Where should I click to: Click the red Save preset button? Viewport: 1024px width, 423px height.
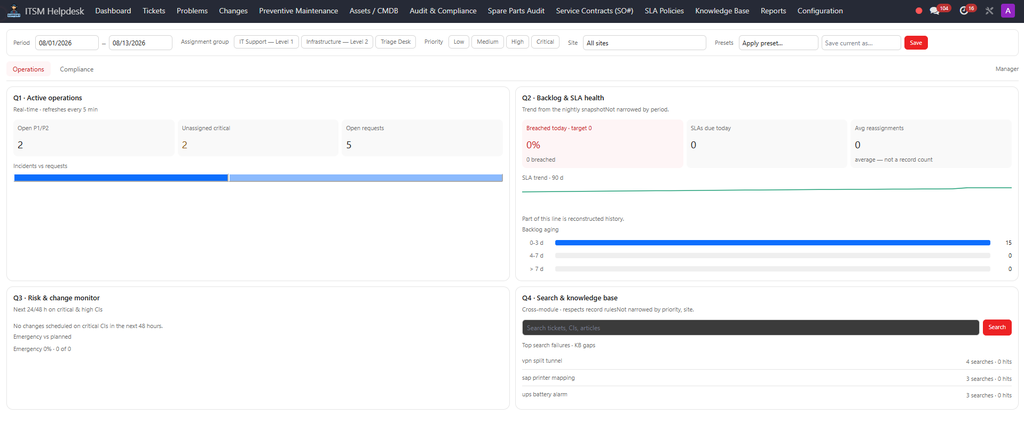[916, 42]
